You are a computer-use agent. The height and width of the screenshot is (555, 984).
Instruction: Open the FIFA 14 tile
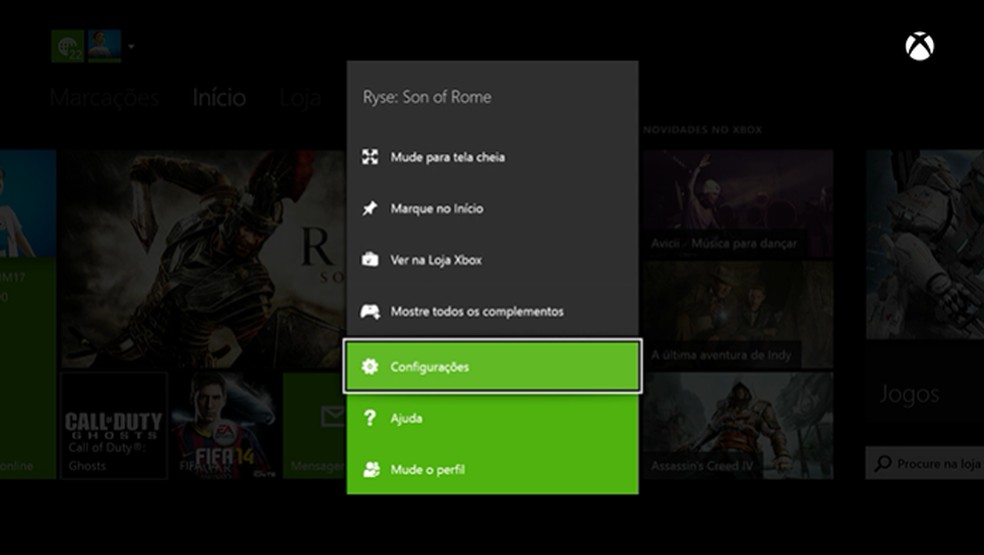coord(225,426)
